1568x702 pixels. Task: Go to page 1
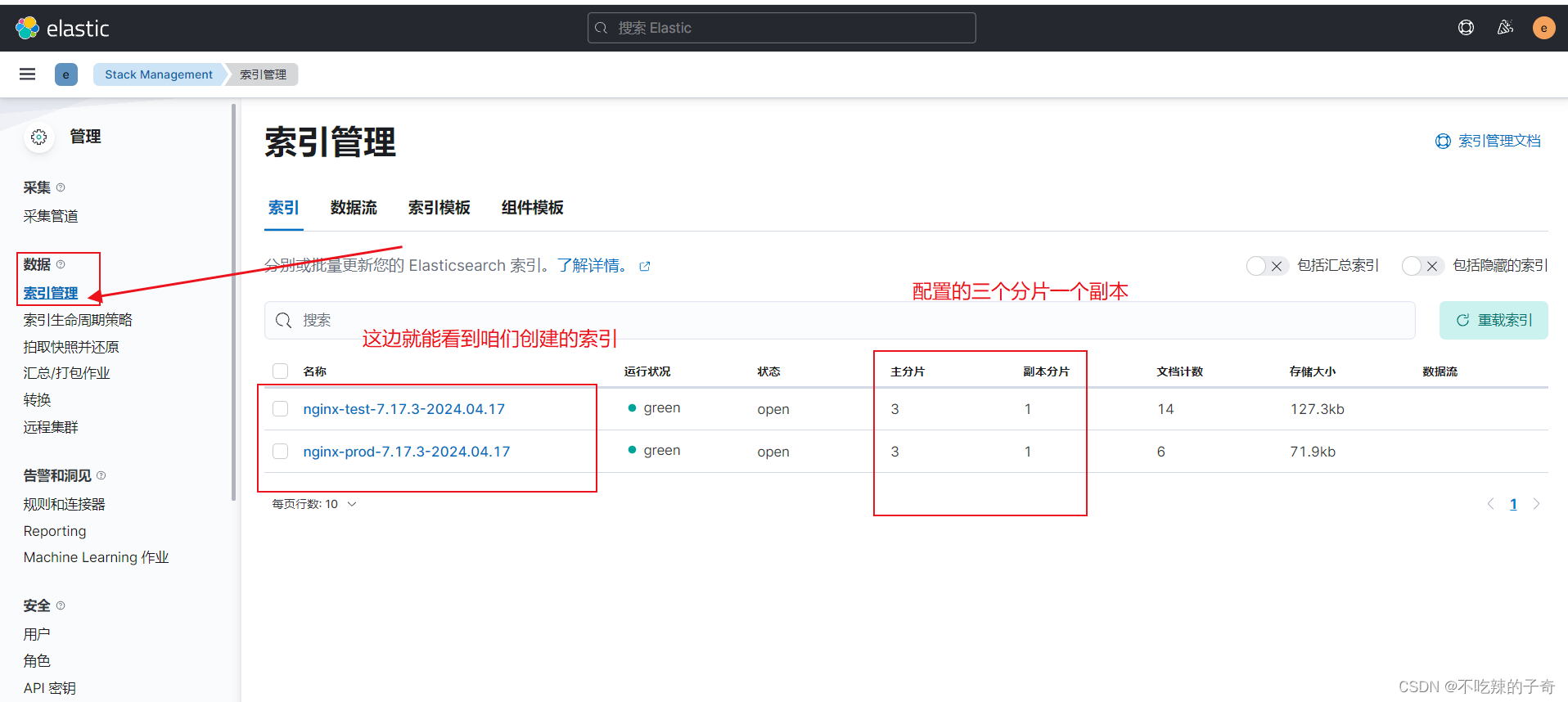point(1513,504)
